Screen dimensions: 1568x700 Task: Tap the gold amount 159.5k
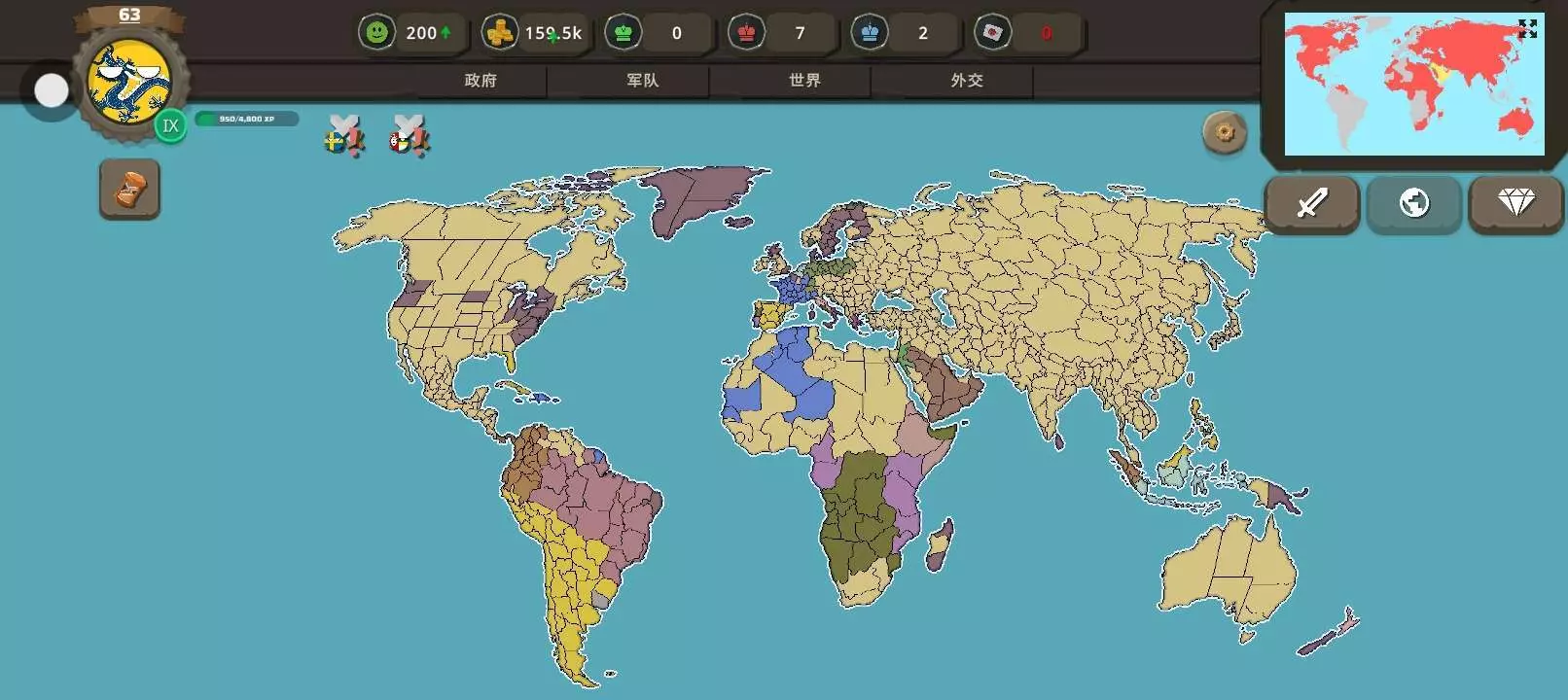click(x=553, y=33)
